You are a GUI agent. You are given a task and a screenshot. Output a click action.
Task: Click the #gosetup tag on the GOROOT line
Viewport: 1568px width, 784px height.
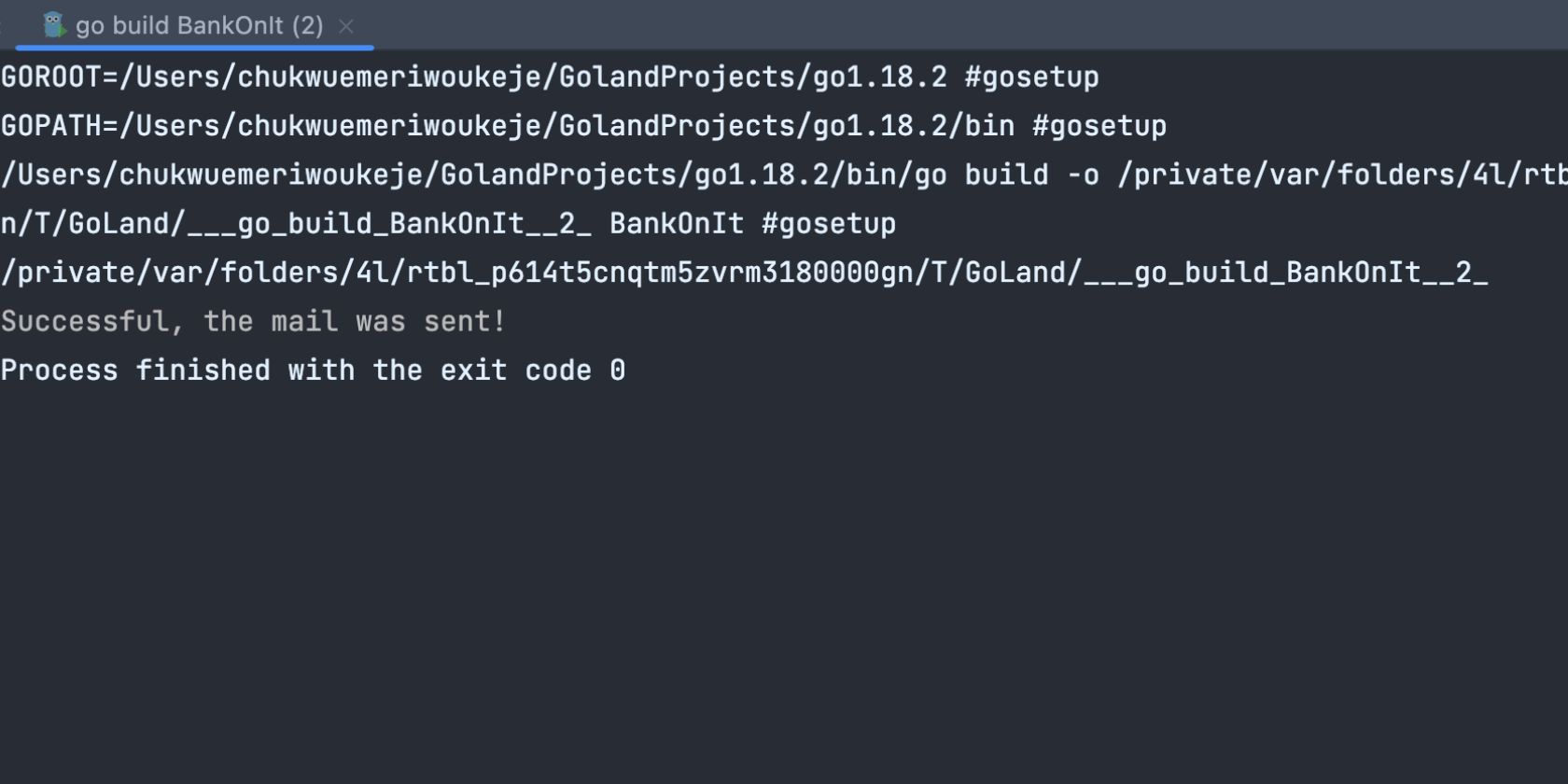(1031, 77)
